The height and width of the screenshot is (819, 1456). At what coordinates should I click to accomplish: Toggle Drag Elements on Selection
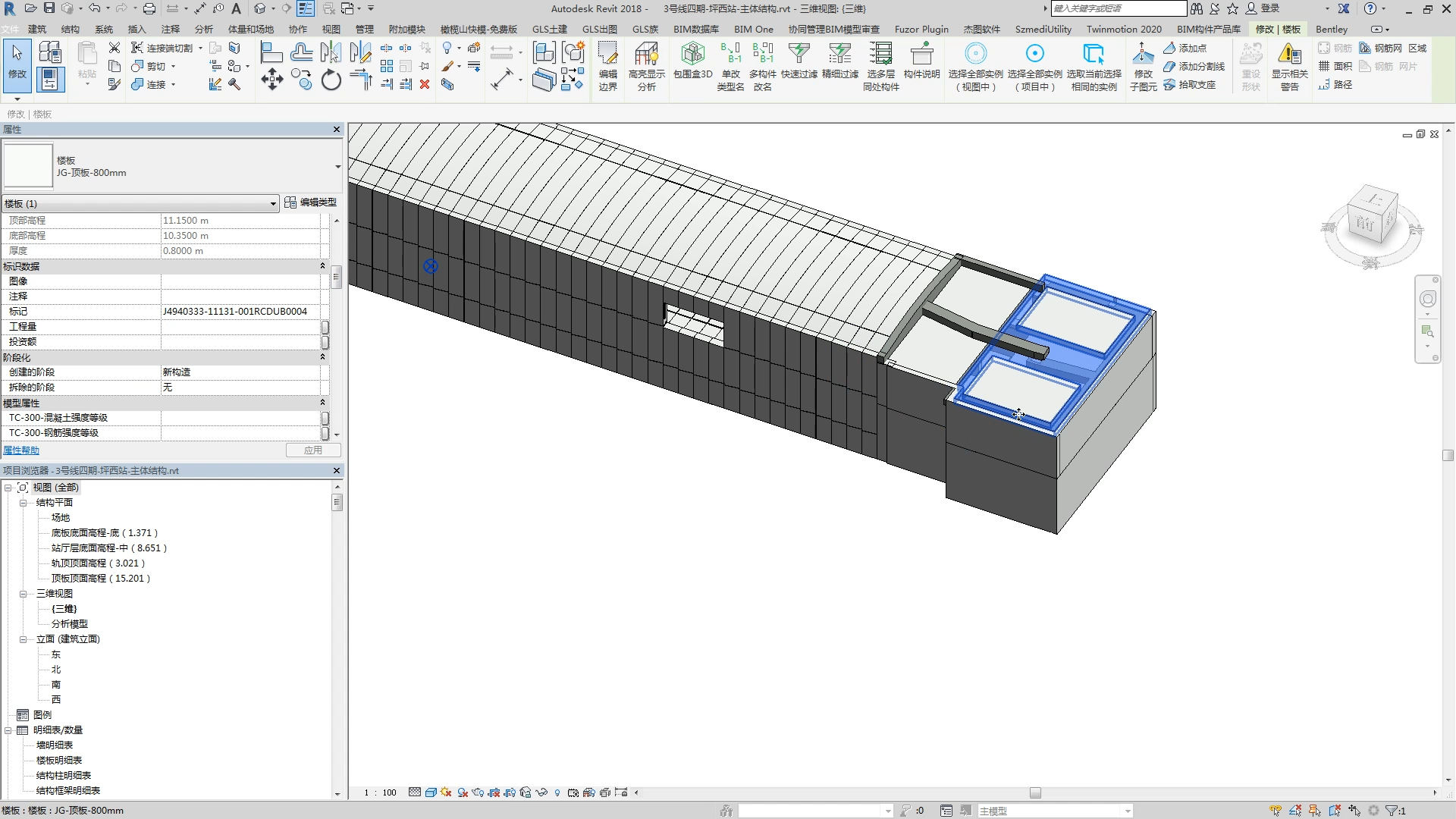click(x=1354, y=811)
